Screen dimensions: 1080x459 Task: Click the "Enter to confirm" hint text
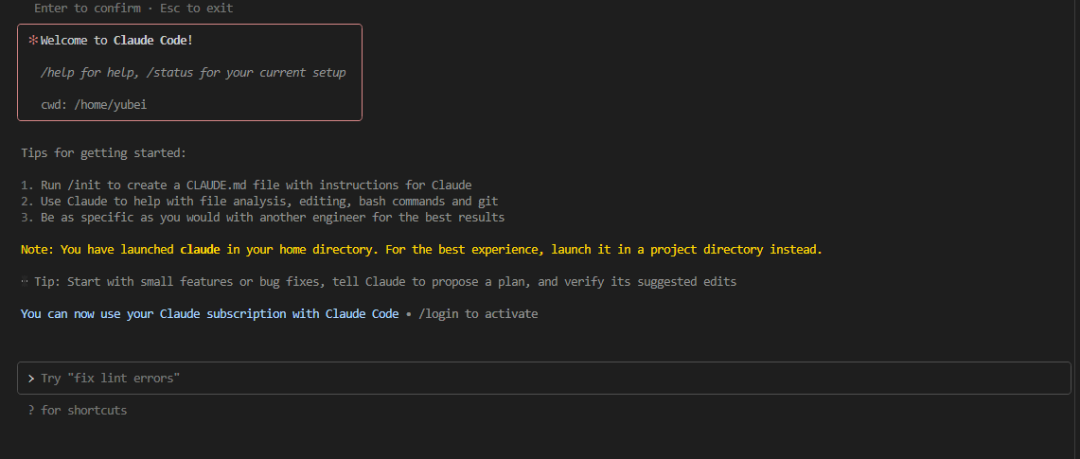pyautogui.click(x=87, y=8)
